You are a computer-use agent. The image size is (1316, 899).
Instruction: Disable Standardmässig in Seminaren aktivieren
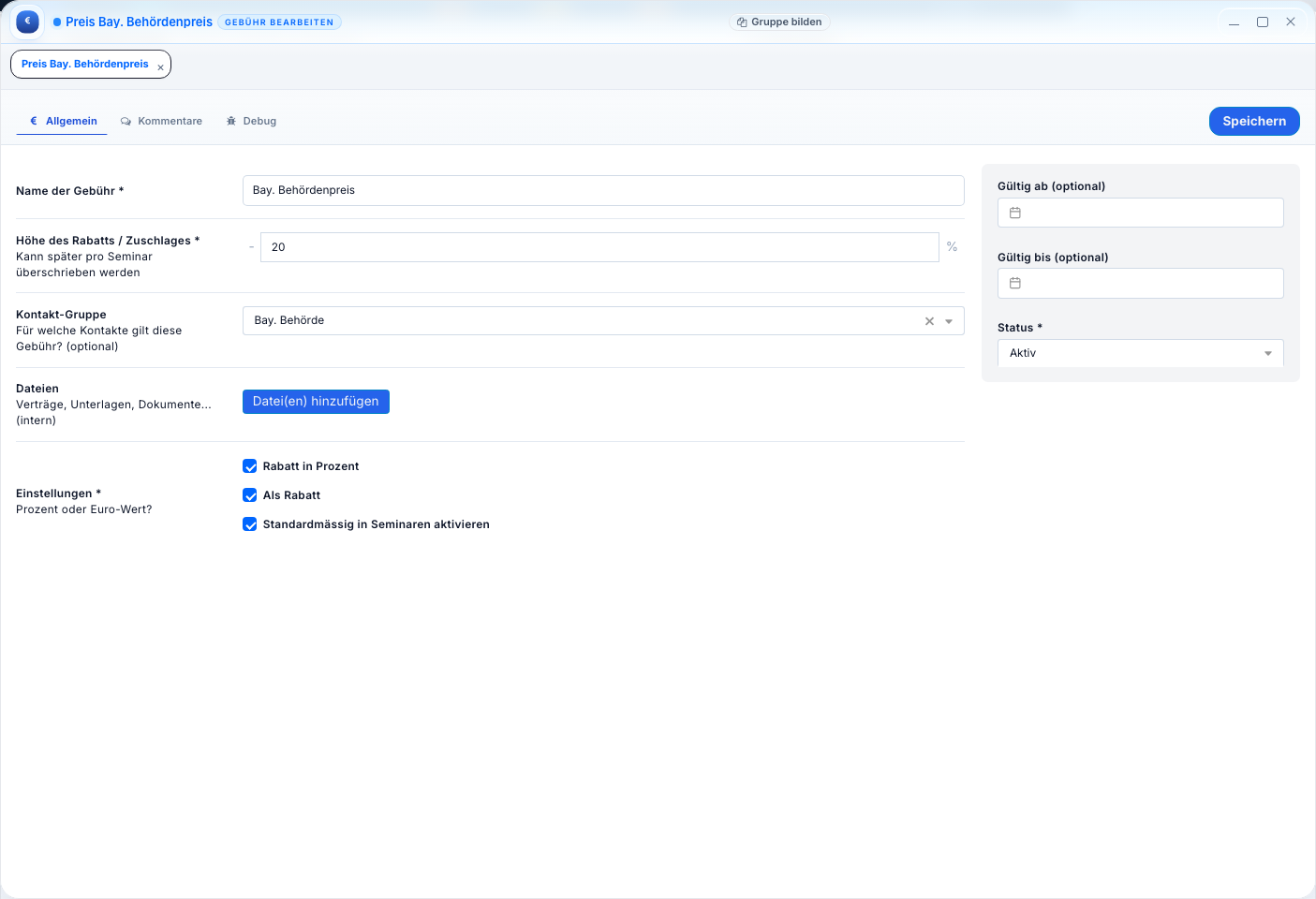click(250, 524)
